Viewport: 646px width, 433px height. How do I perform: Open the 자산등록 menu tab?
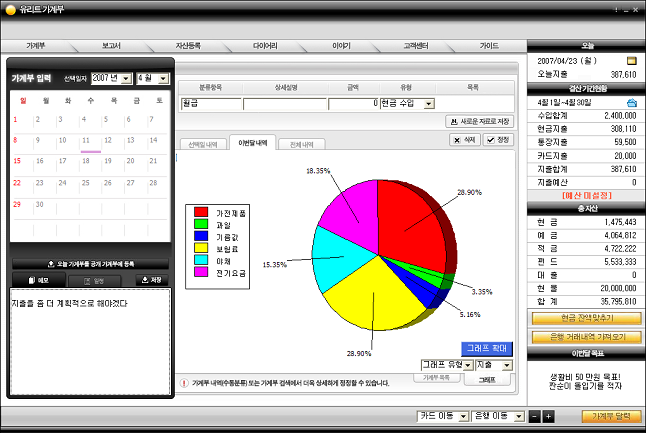pyautogui.click(x=188, y=46)
